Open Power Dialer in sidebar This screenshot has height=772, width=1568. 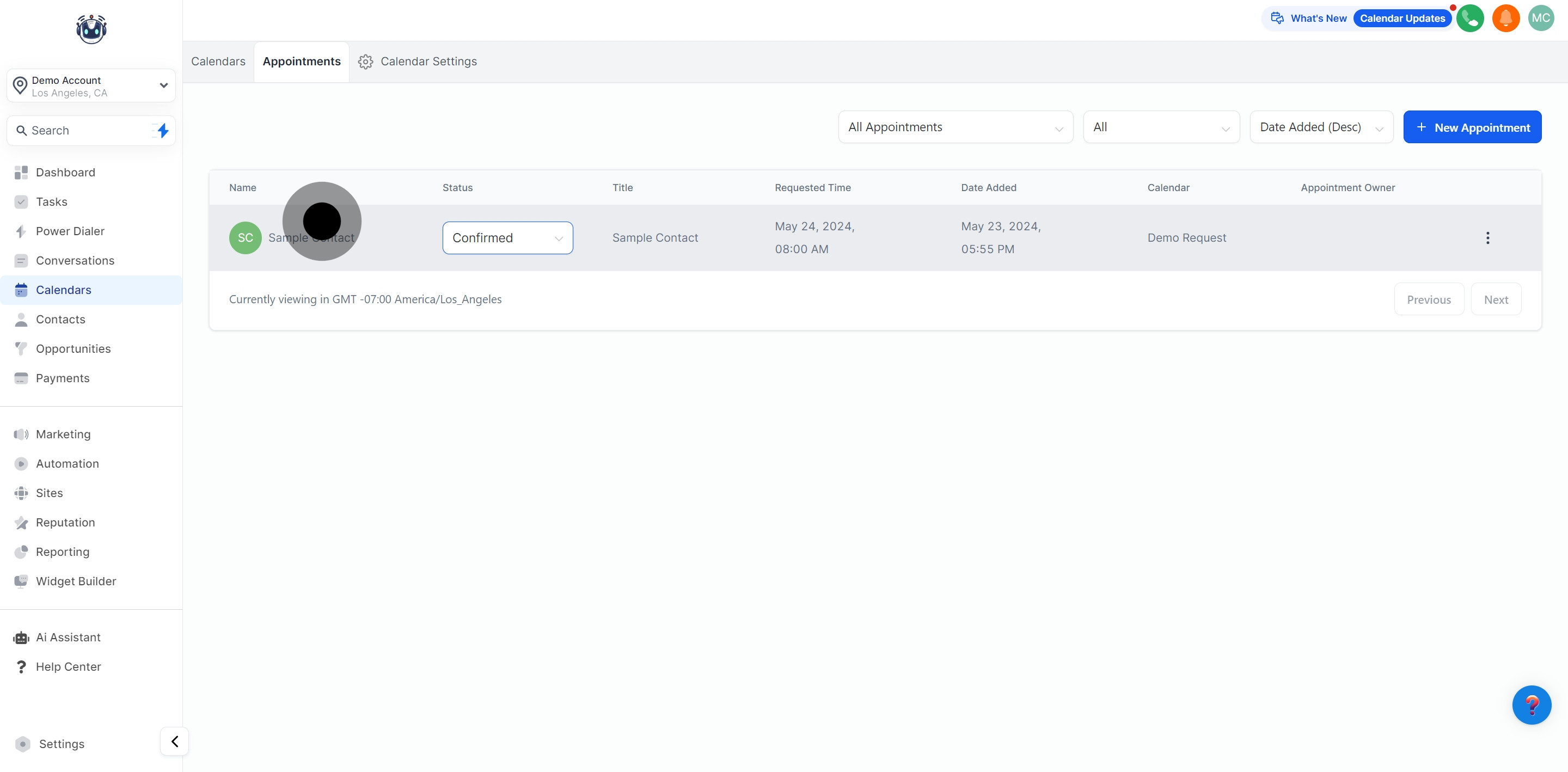click(x=69, y=231)
